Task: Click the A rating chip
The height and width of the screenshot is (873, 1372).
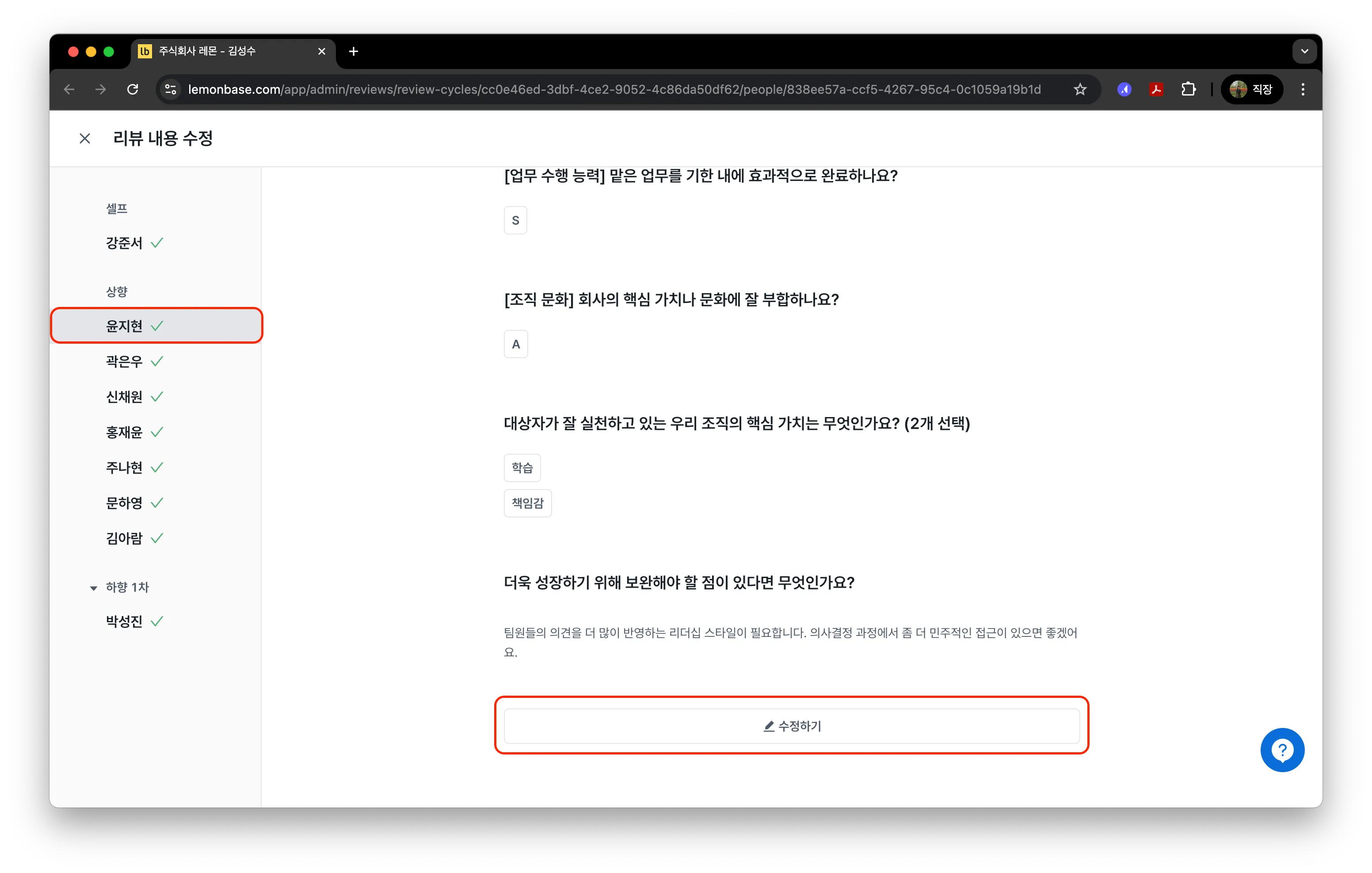Action: 516,345
